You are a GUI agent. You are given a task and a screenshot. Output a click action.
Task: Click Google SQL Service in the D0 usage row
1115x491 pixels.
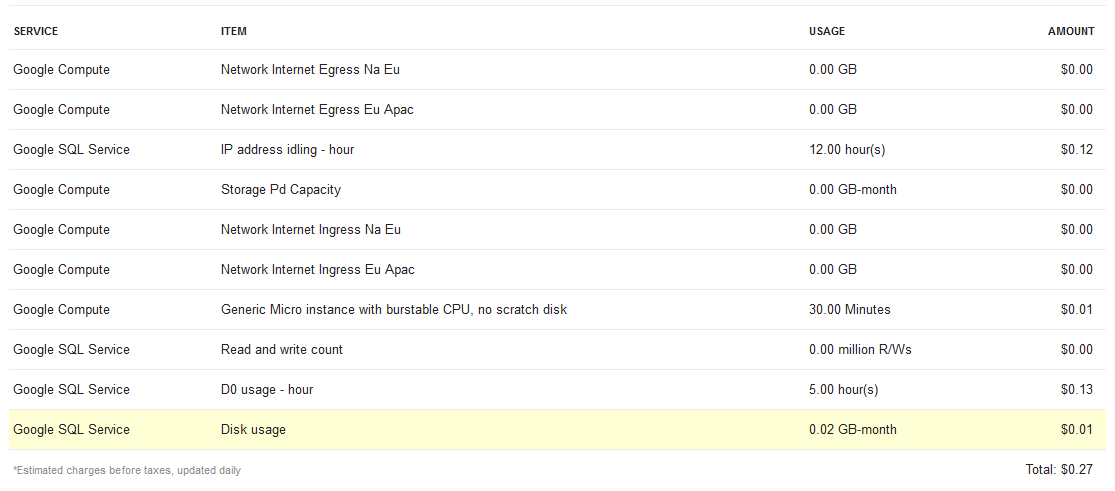coord(71,389)
